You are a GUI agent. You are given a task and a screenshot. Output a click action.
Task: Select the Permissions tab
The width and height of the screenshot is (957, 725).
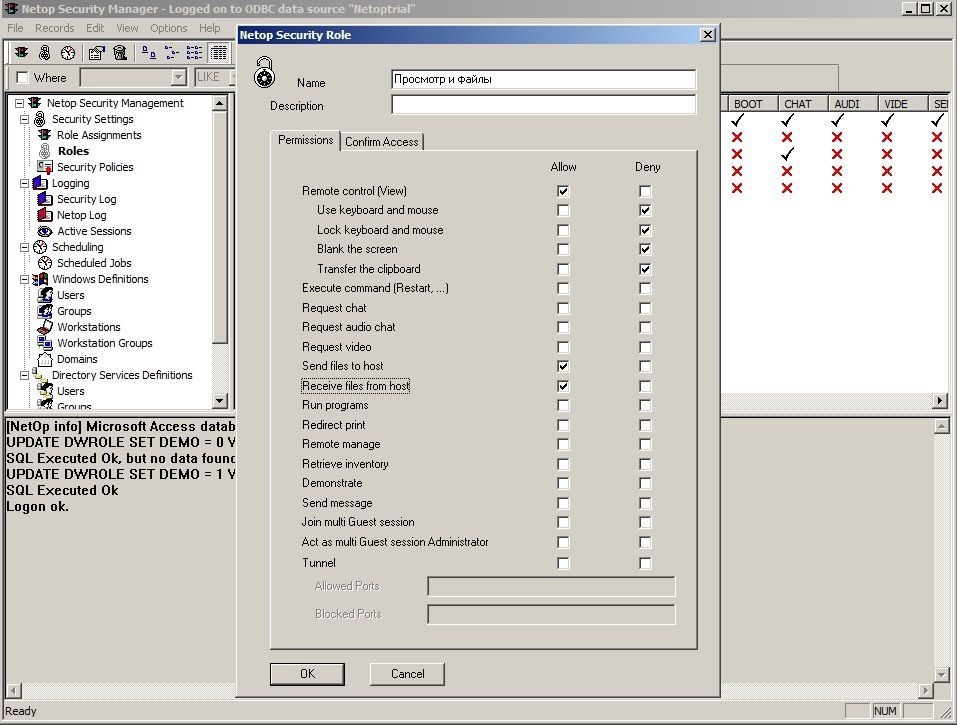(x=305, y=140)
